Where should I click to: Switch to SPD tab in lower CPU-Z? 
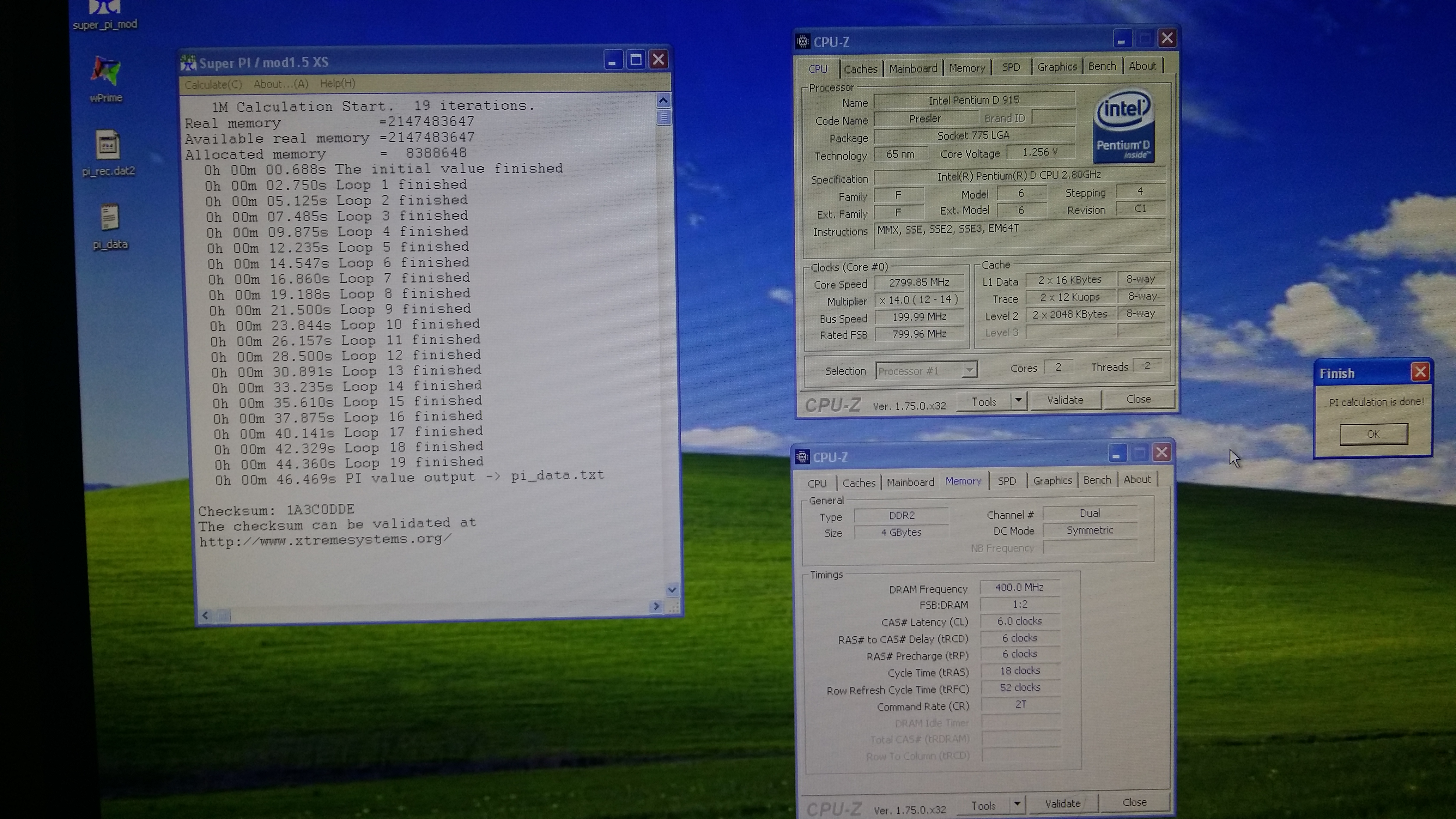coord(1007,481)
